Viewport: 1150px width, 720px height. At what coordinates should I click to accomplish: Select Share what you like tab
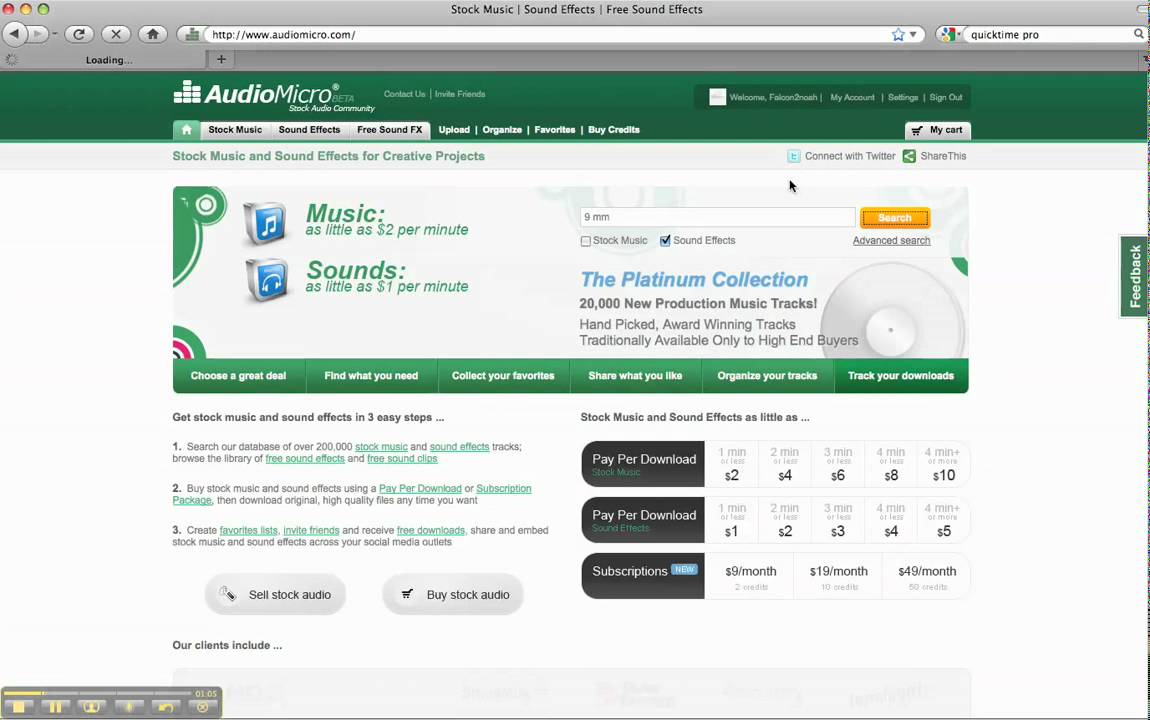635,375
